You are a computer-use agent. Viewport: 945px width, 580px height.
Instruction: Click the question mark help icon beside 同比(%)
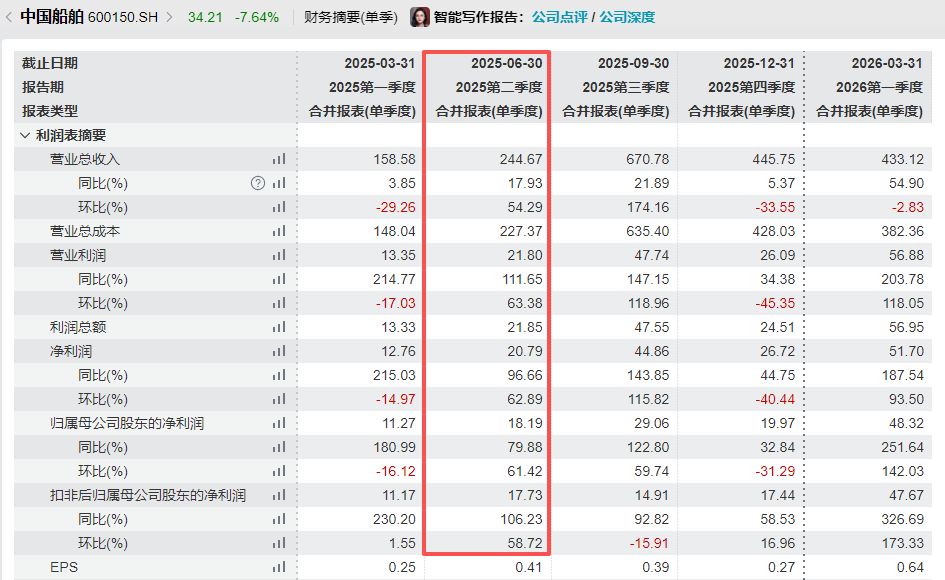click(258, 183)
